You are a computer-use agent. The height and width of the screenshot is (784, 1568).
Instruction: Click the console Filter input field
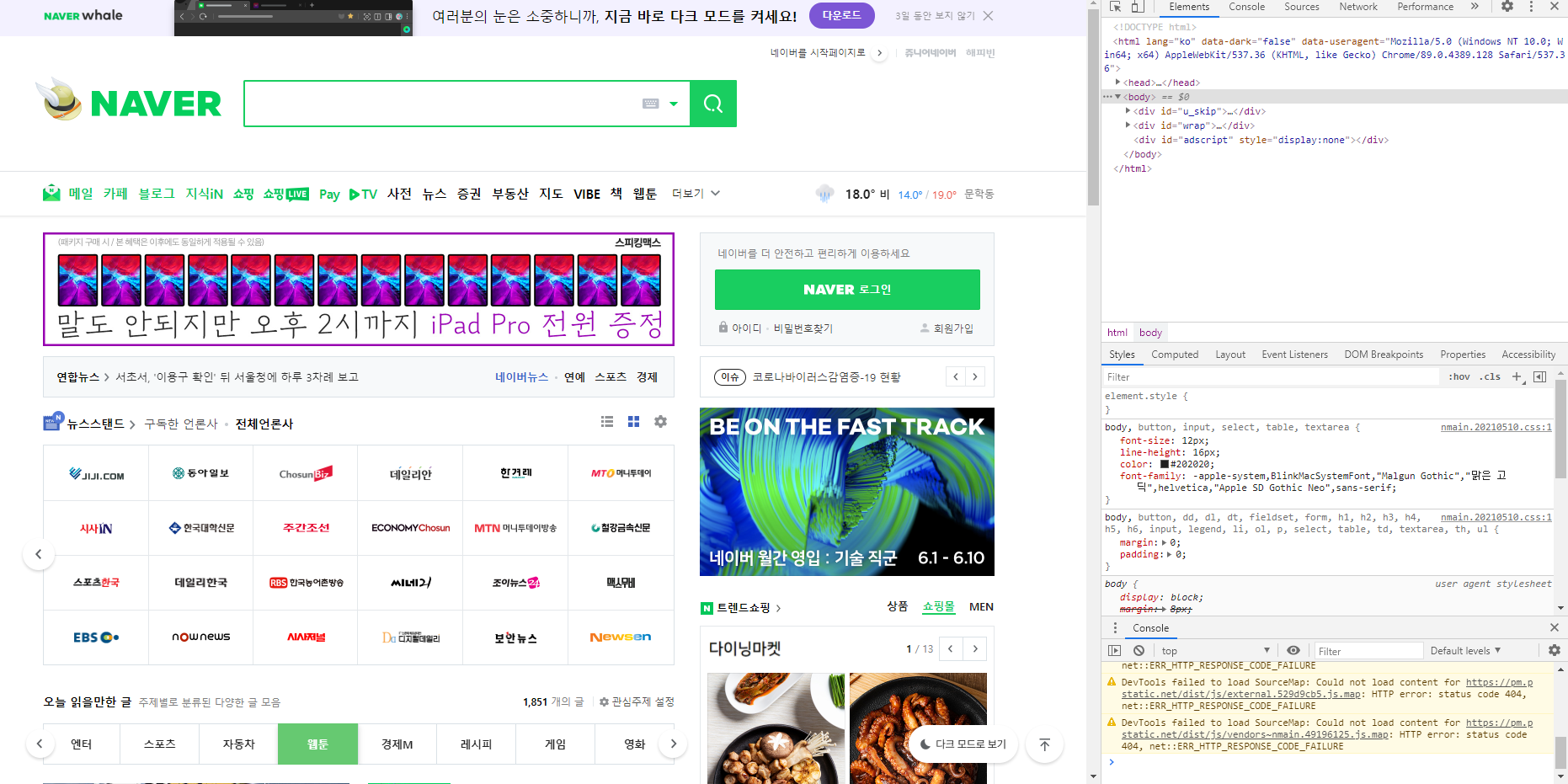coord(1368,651)
